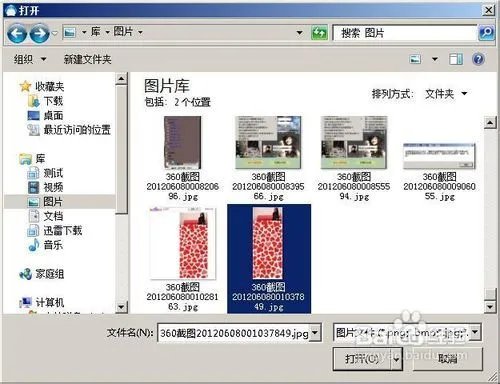Screen dimensions: 500x384
Task: Go back with the Back arrow button
Action: coord(17,33)
